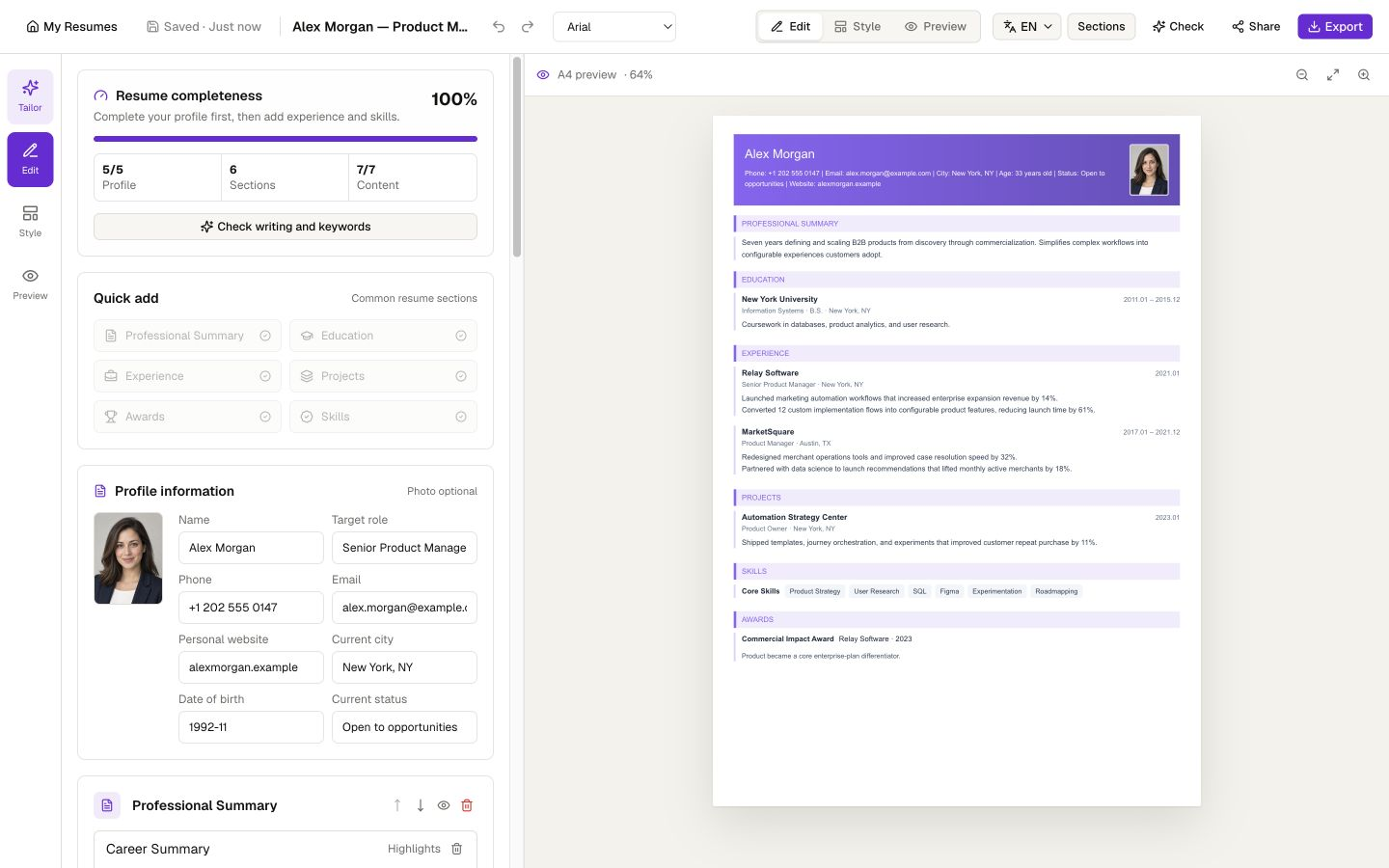This screenshot has width=1389, height=868.
Task: Click Check writing and keywords
Action: (x=286, y=227)
